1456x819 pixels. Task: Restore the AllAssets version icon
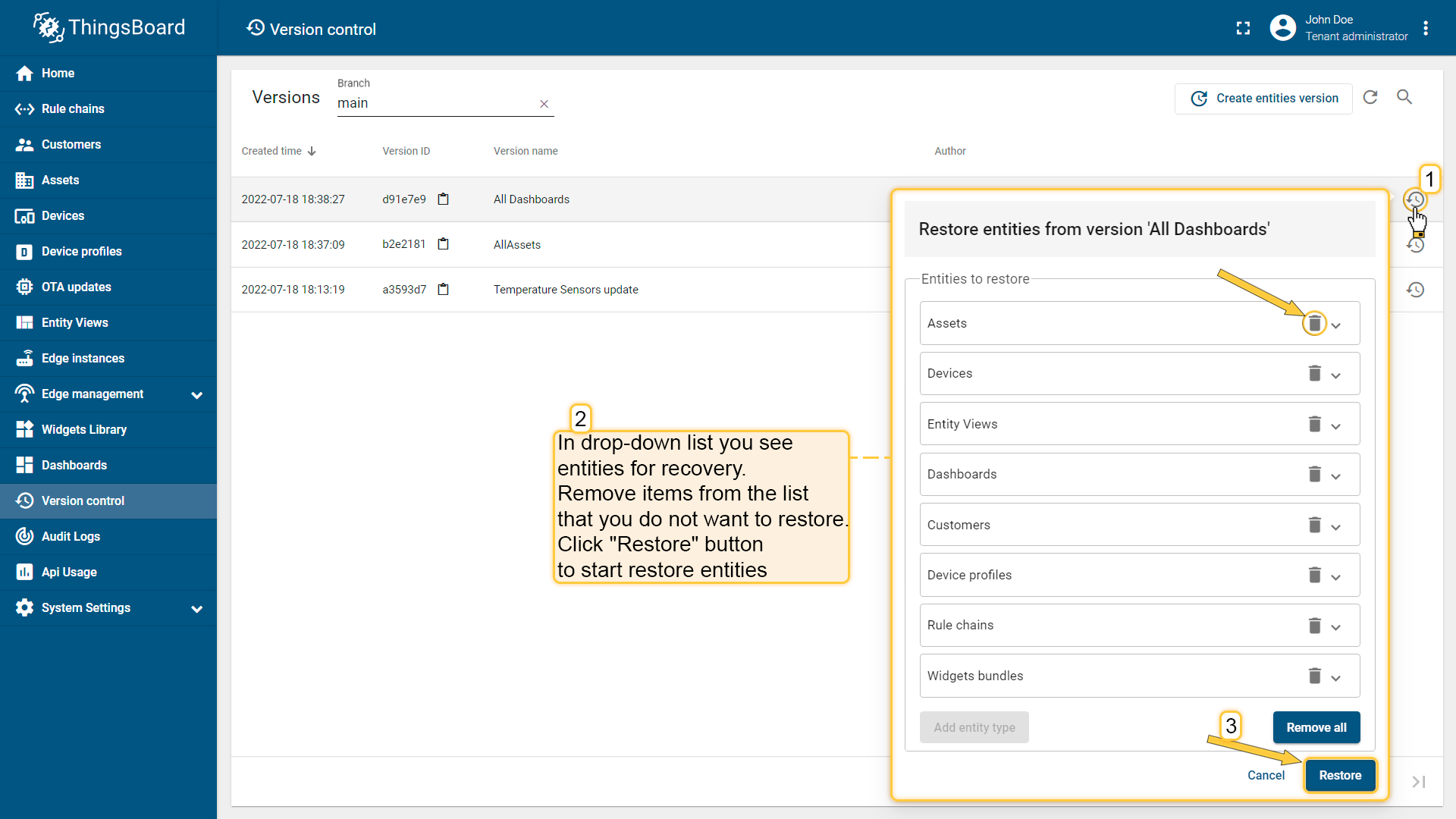click(1416, 244)
